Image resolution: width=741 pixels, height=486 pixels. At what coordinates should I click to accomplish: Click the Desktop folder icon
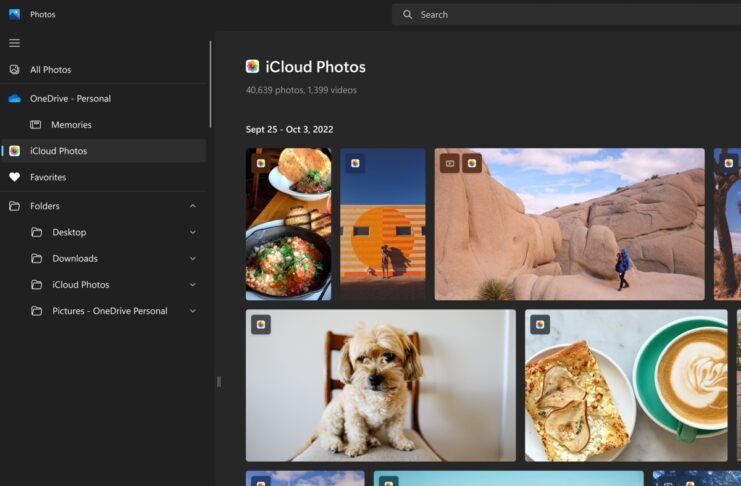point(36,232)
